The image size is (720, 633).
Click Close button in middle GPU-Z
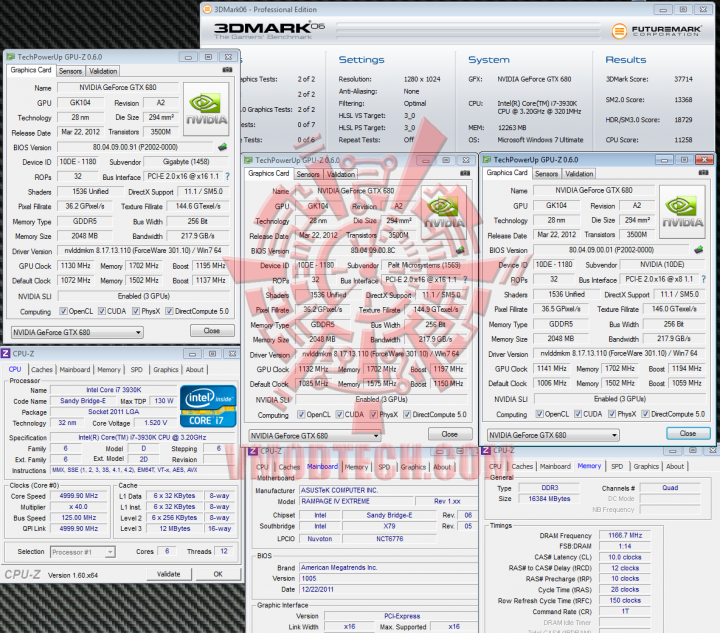coord(450,434)
